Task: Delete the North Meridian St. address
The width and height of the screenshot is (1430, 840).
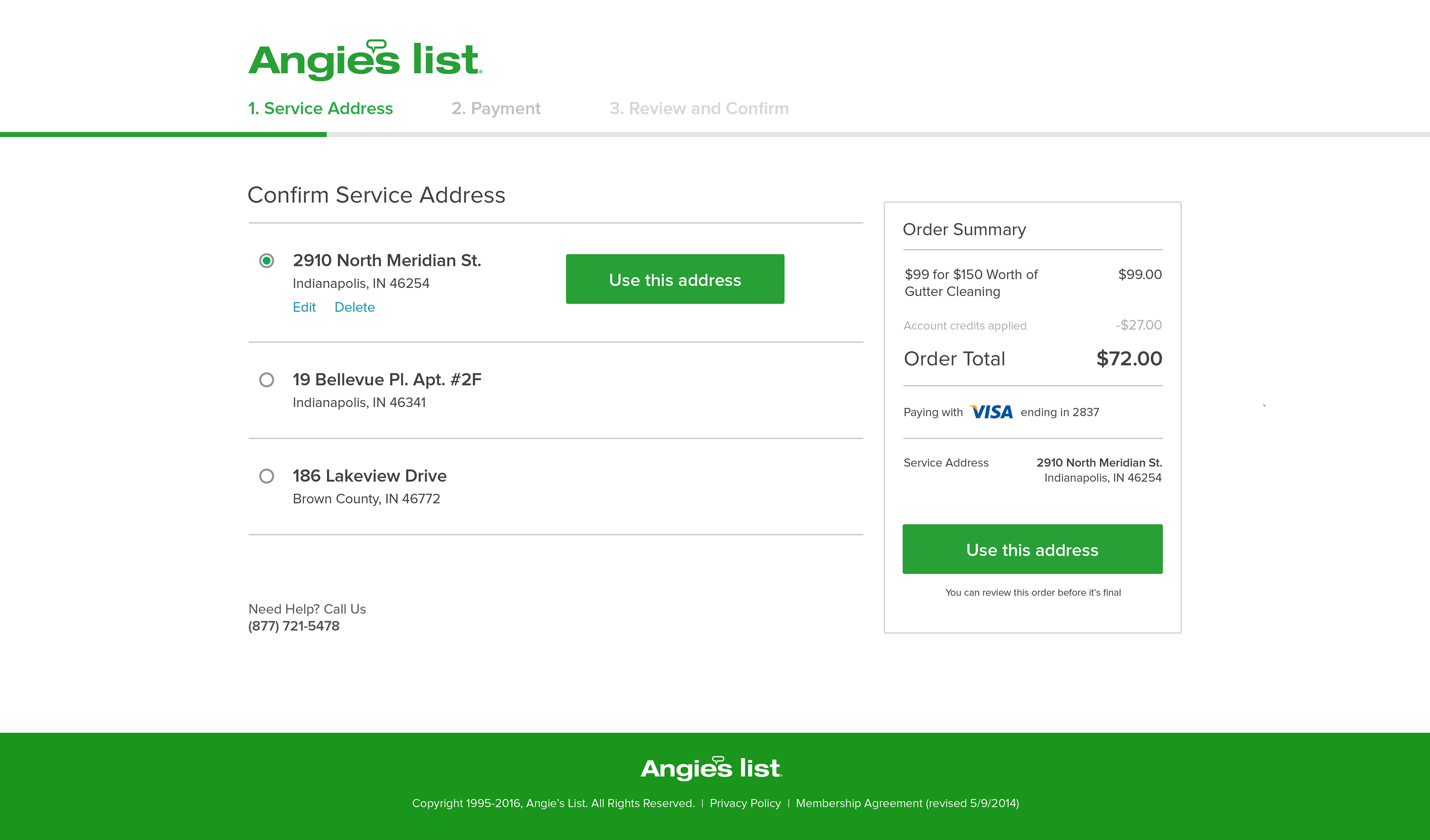Action: (x=354, y=307)
